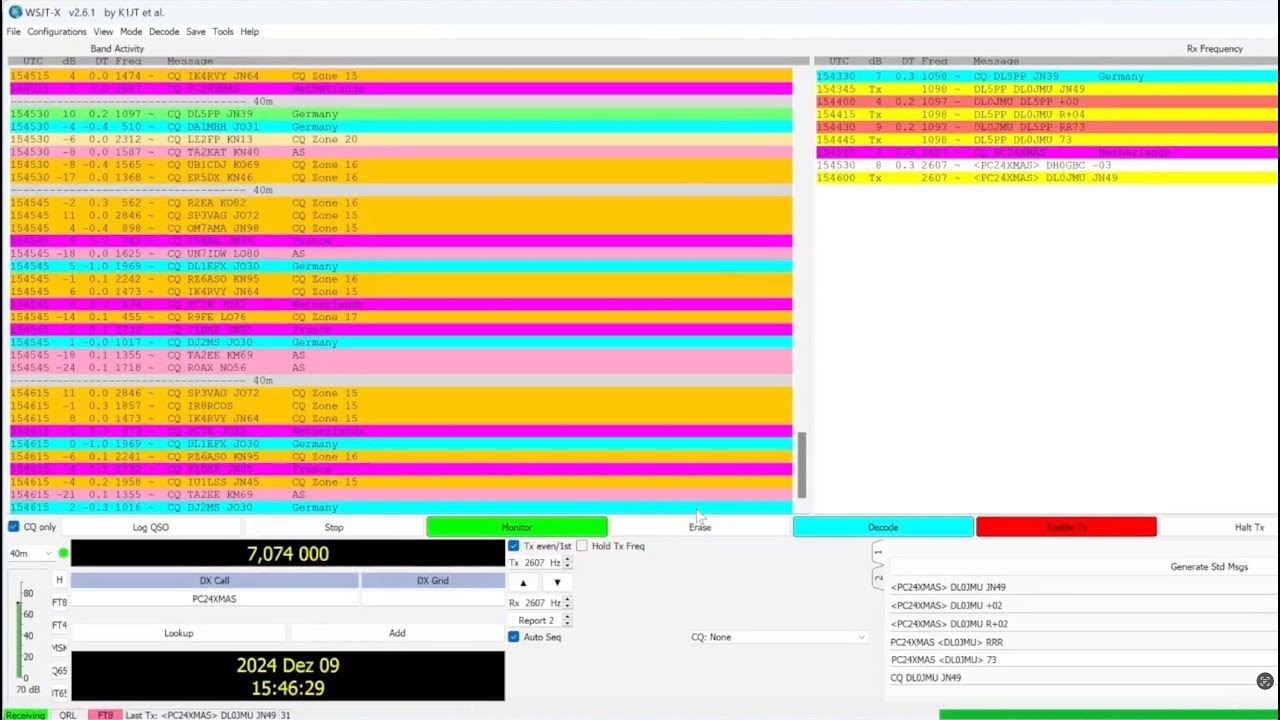Image resolution: width=1280 pixels, height=720 pixels.
Task: Select the FT4 mode button
Action: [x=59, y=626]
